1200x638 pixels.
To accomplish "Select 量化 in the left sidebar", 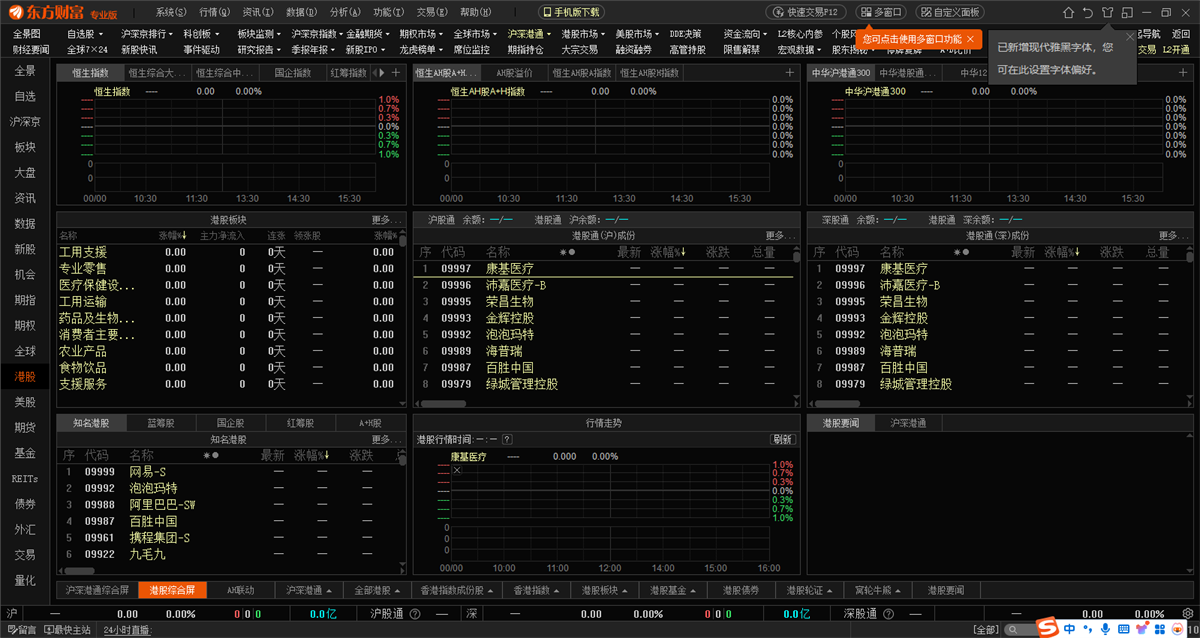I will [x=25, y=580].
